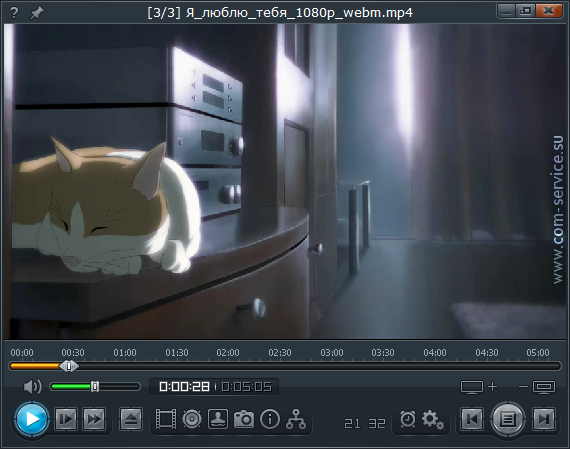Open preferences via the gears icon

point(433,420)
